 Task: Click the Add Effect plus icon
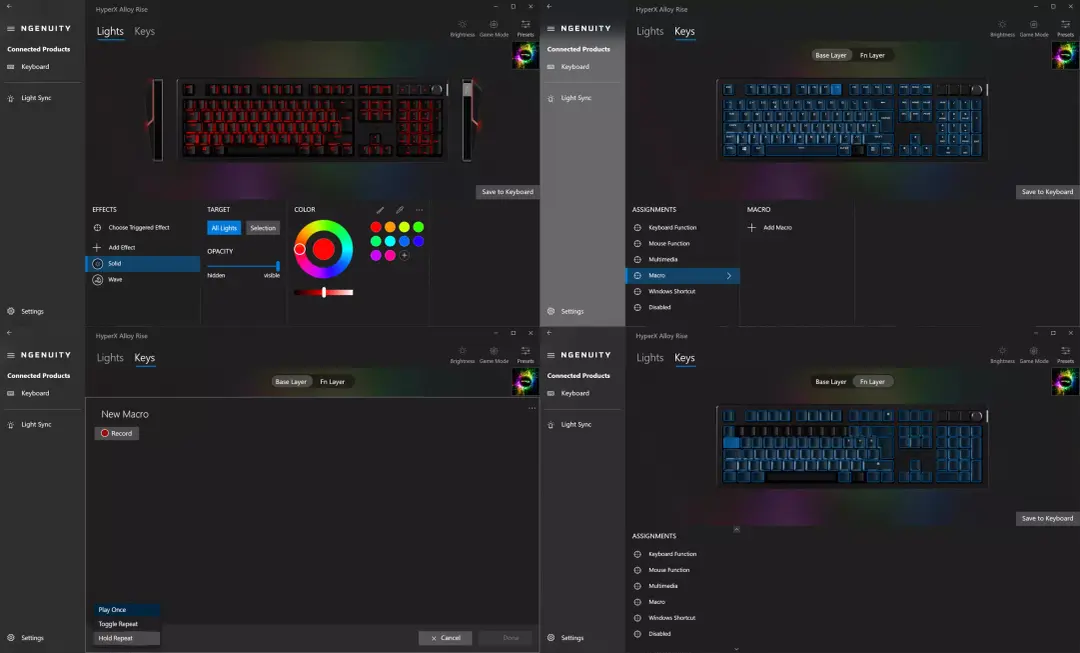(x=97, y=247)
